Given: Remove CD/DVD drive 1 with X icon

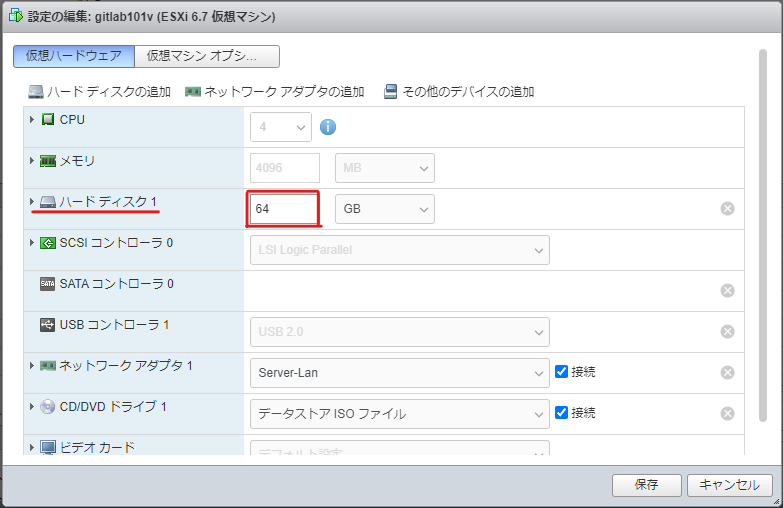Looking at the screenshot, I should [728, 414].
